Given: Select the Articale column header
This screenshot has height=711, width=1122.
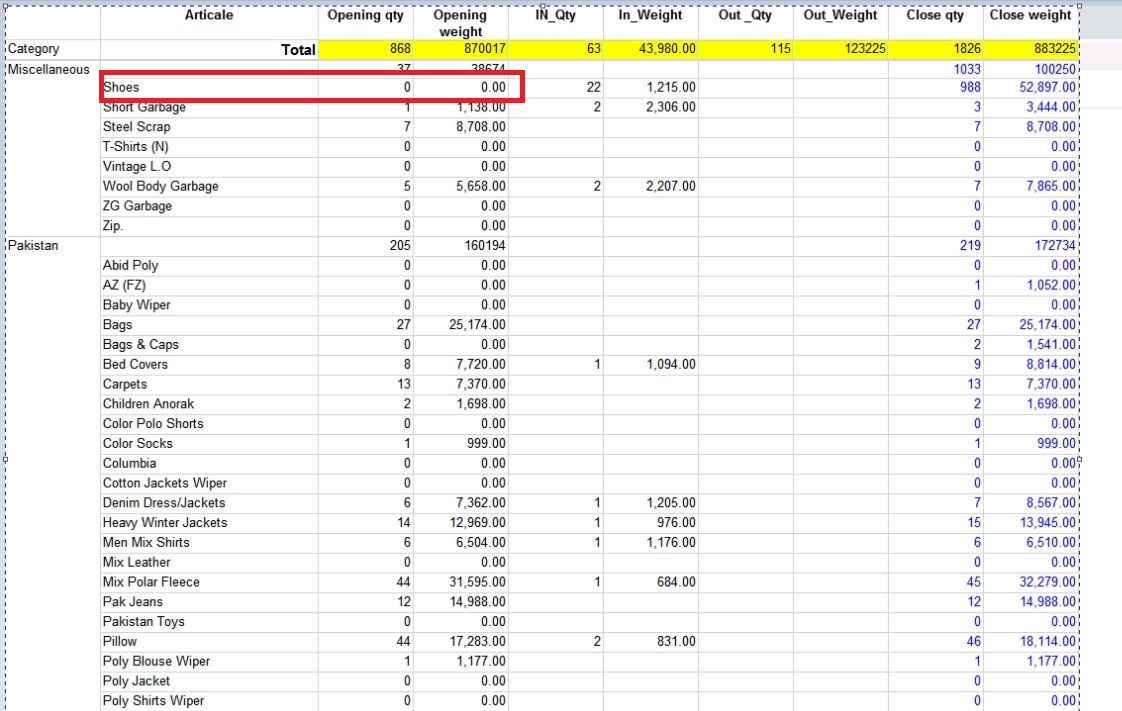Looking at the screenshot, I should click(x=209, y=15).
